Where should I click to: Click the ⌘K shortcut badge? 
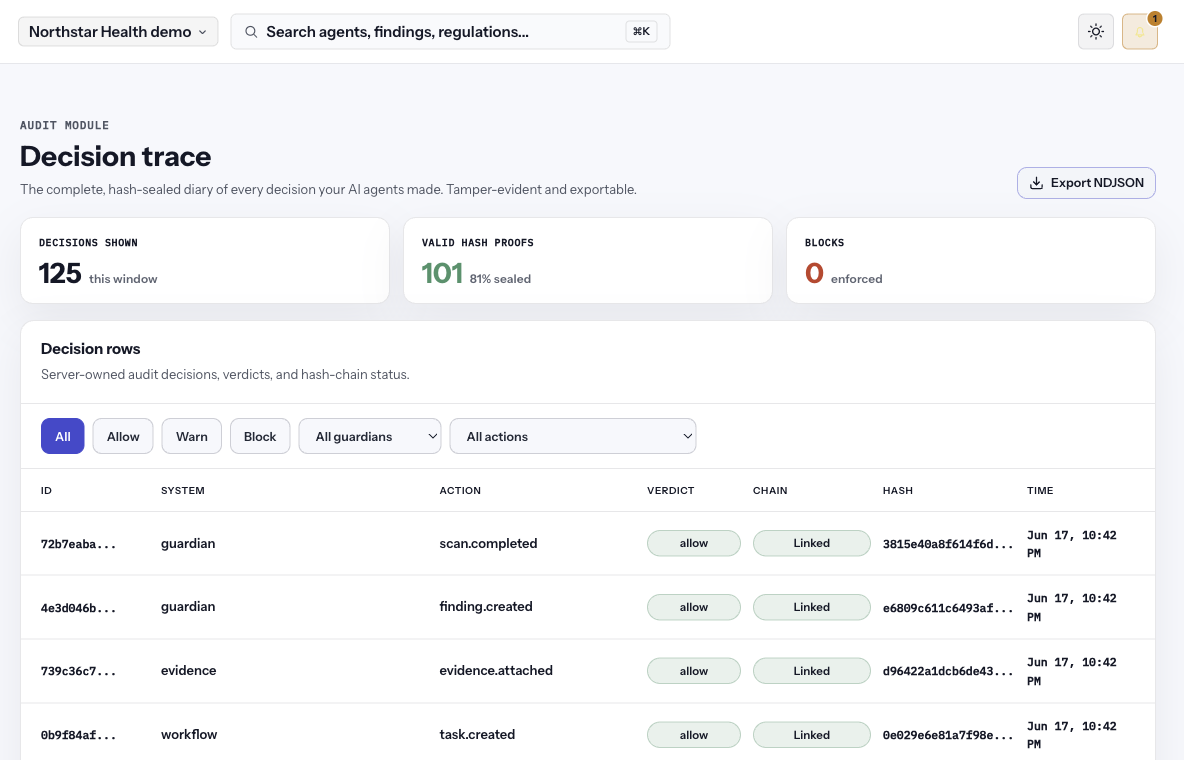[641, 31]
